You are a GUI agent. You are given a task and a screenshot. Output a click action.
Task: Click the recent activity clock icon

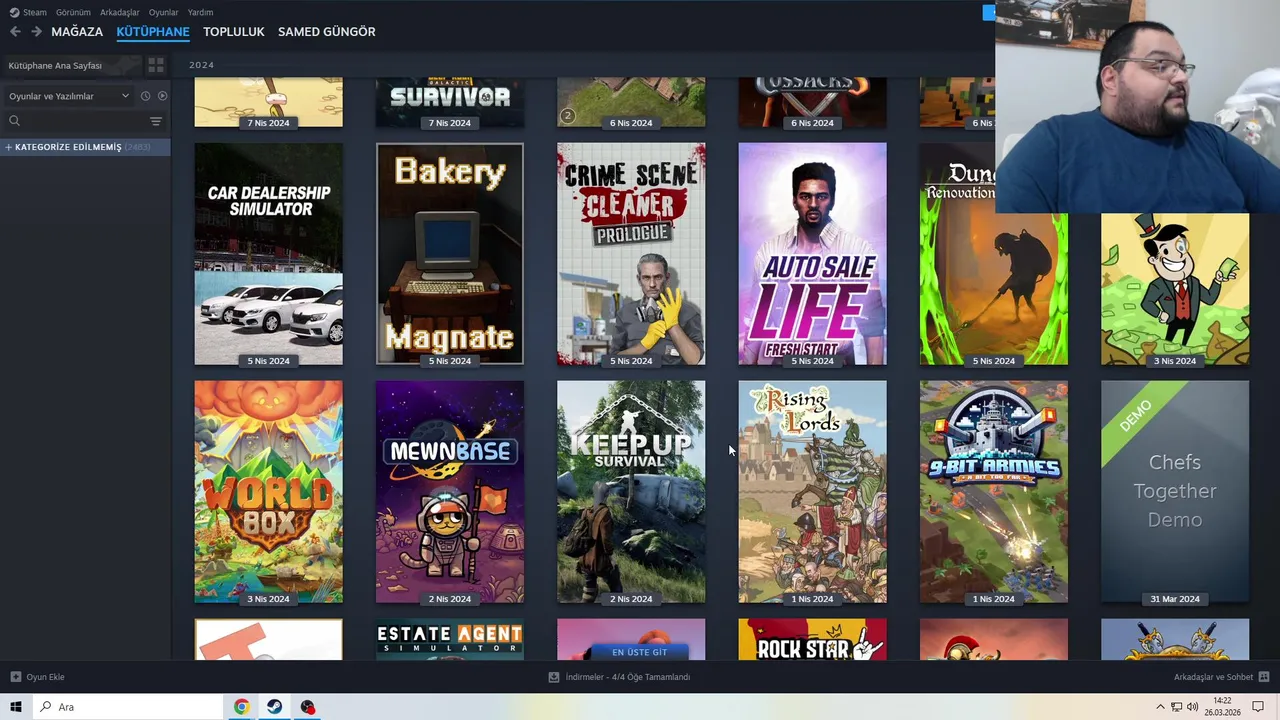[x=145, y=96]
